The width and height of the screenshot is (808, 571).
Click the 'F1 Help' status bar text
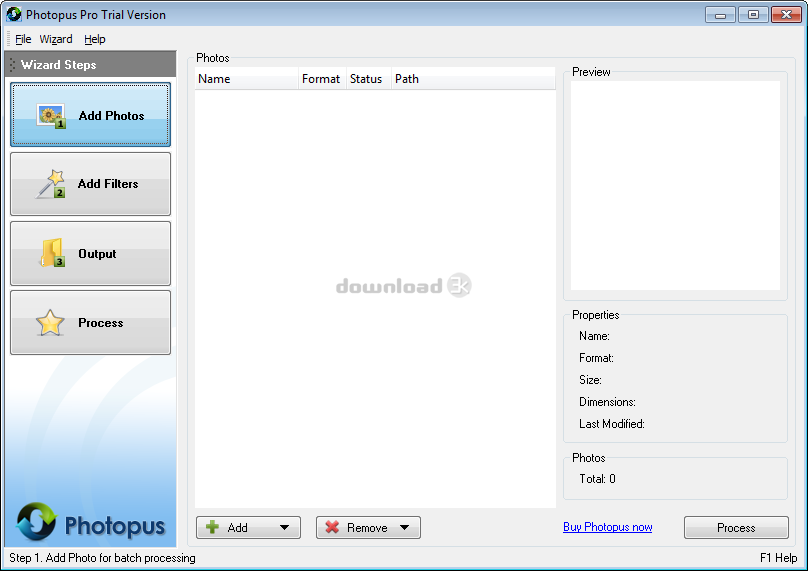[x=778, y=558]
